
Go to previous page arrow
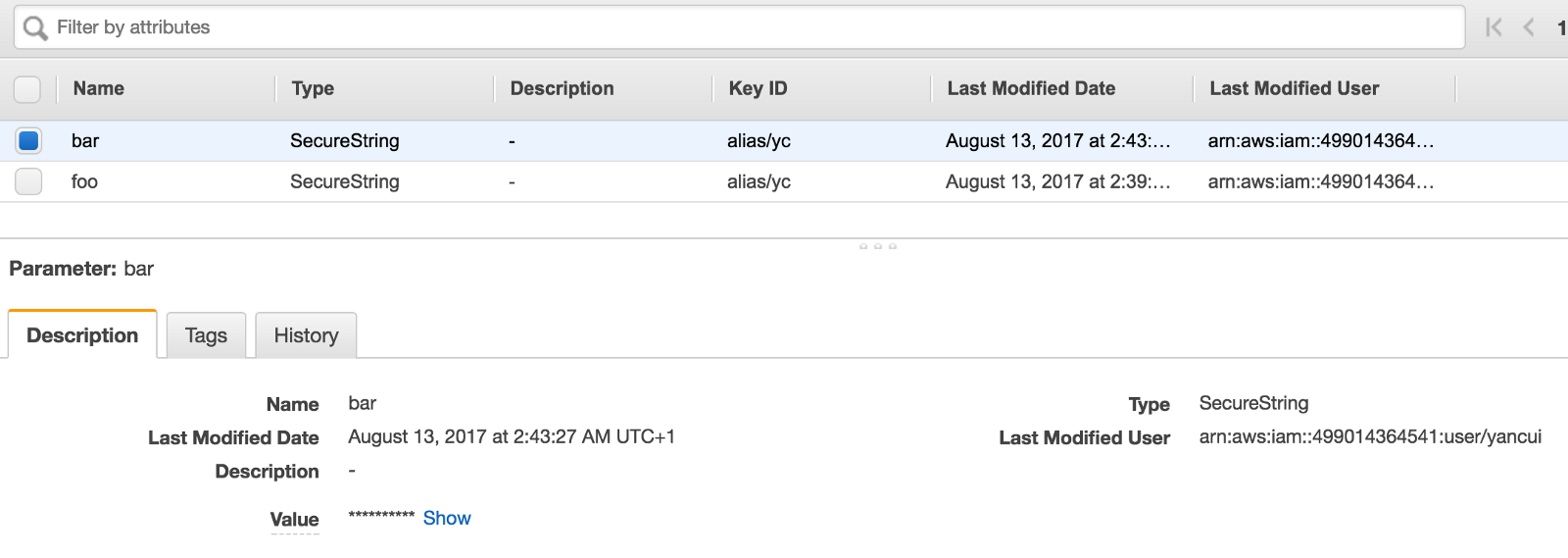[x=1529, y=27]
